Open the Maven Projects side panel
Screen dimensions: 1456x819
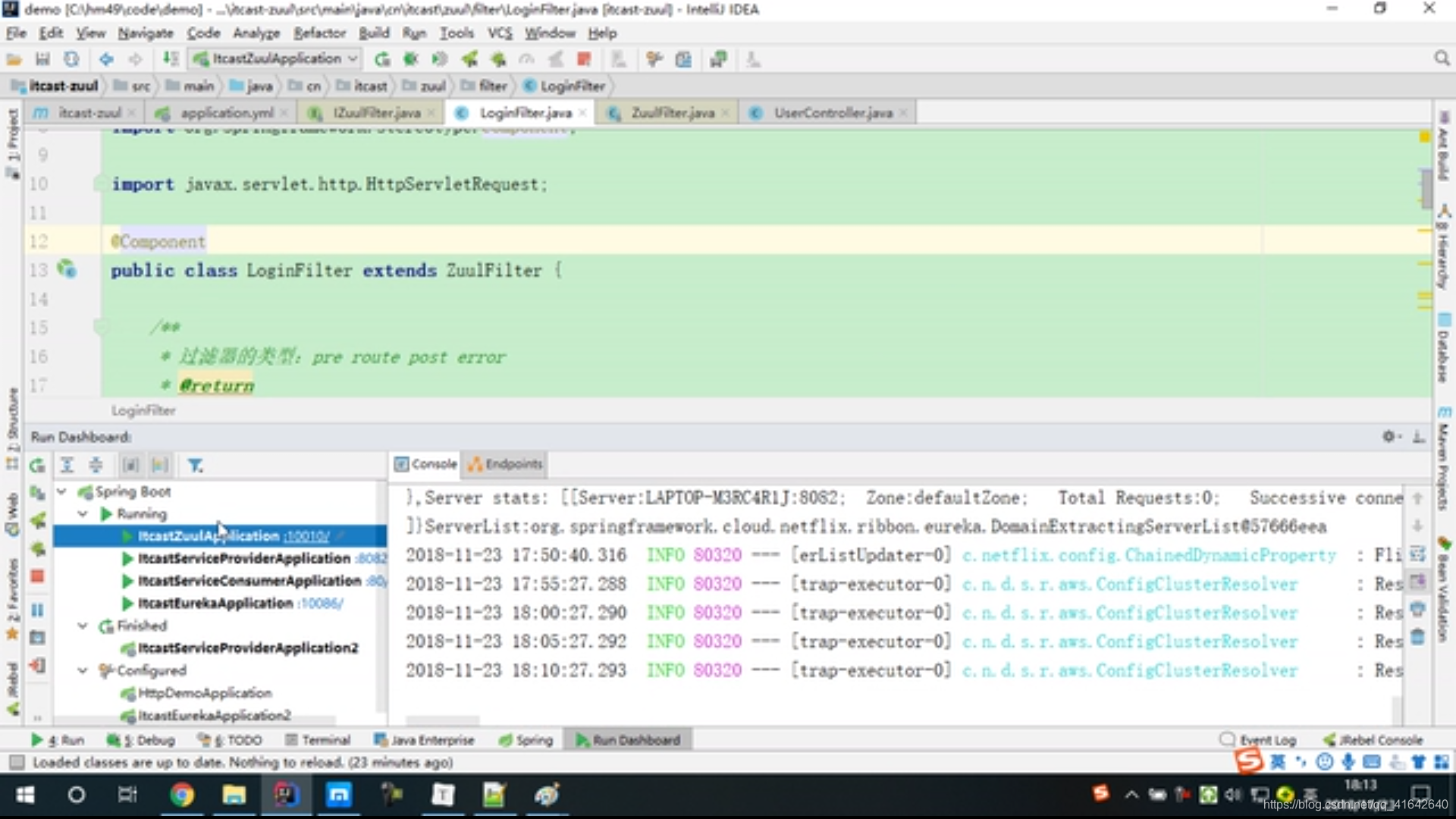point(1444,459)
